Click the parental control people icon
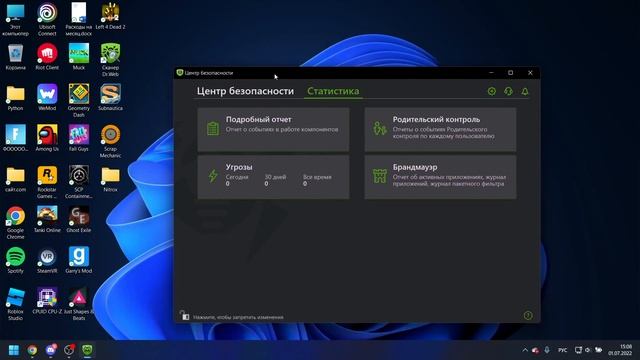 click(x=380, y=128)
